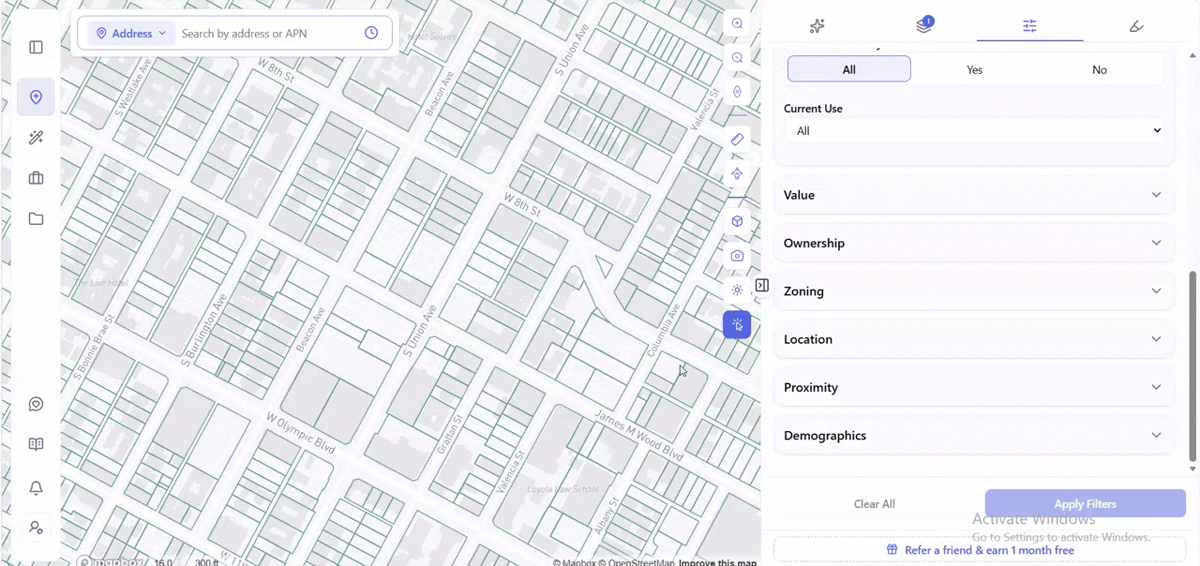Reset map north compass icon
This screenshot has width=1200, height=566.
tap(737, 91)
